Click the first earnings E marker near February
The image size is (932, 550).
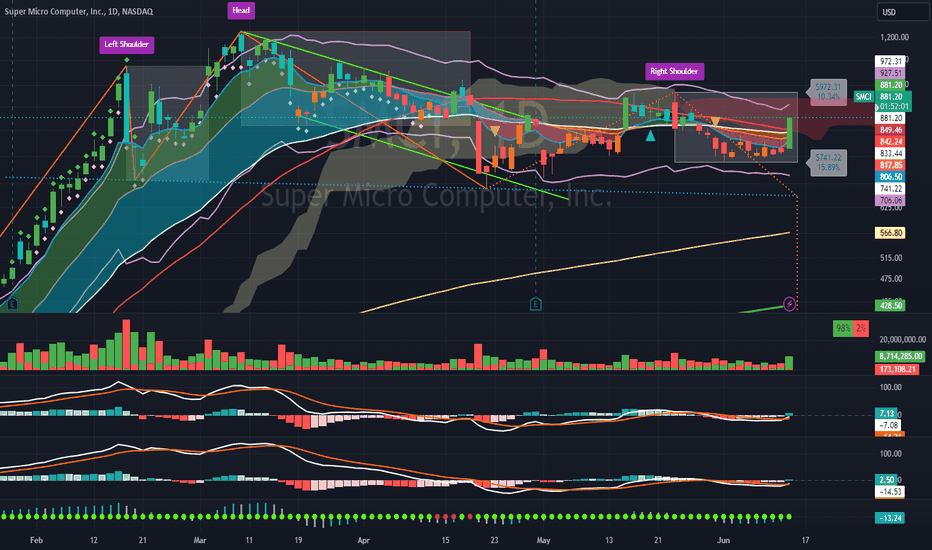(x=12, y=304)
